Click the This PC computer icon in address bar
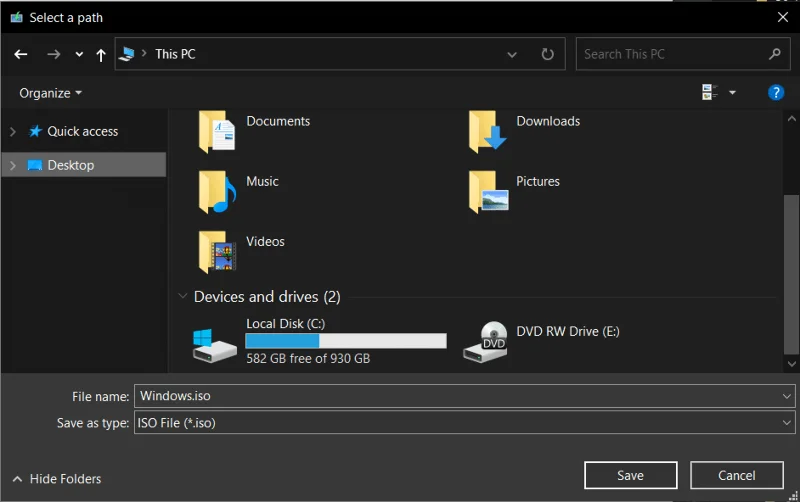800x502 pixels. click(126, 54)
